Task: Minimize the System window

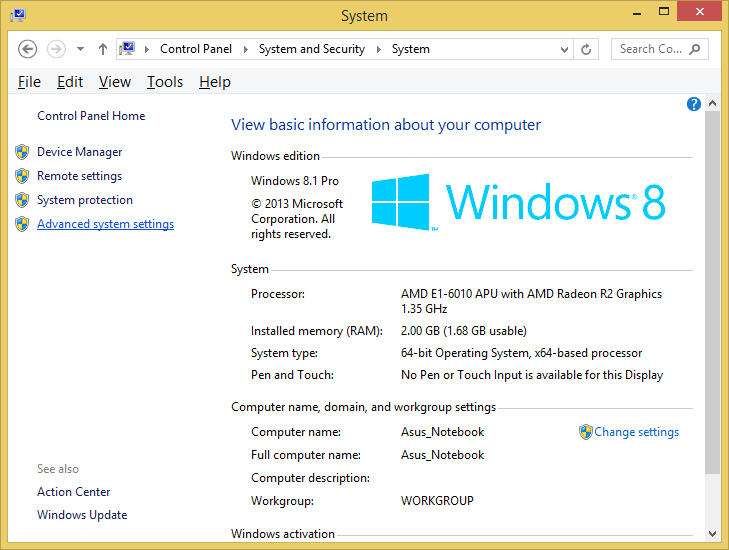Action: coord(637,12)
